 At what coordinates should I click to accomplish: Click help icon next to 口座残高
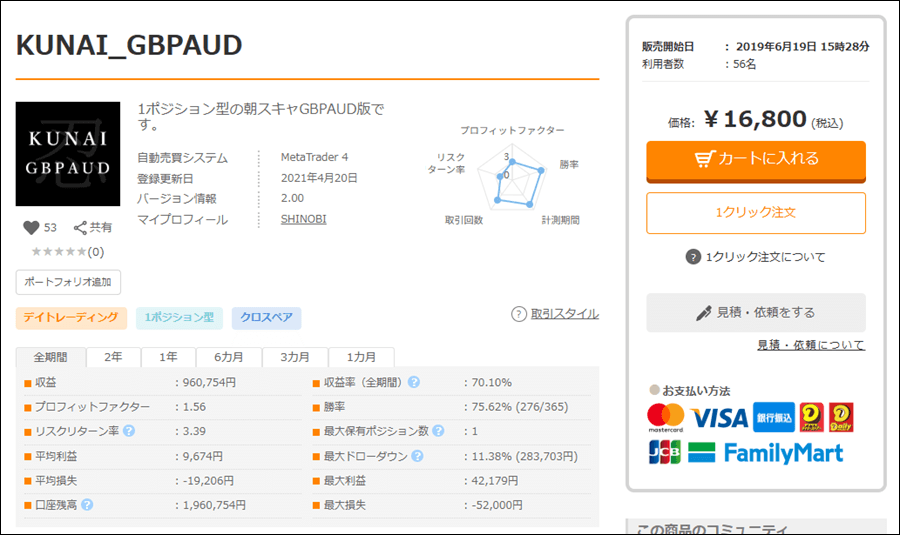click(x=87, y=506)
